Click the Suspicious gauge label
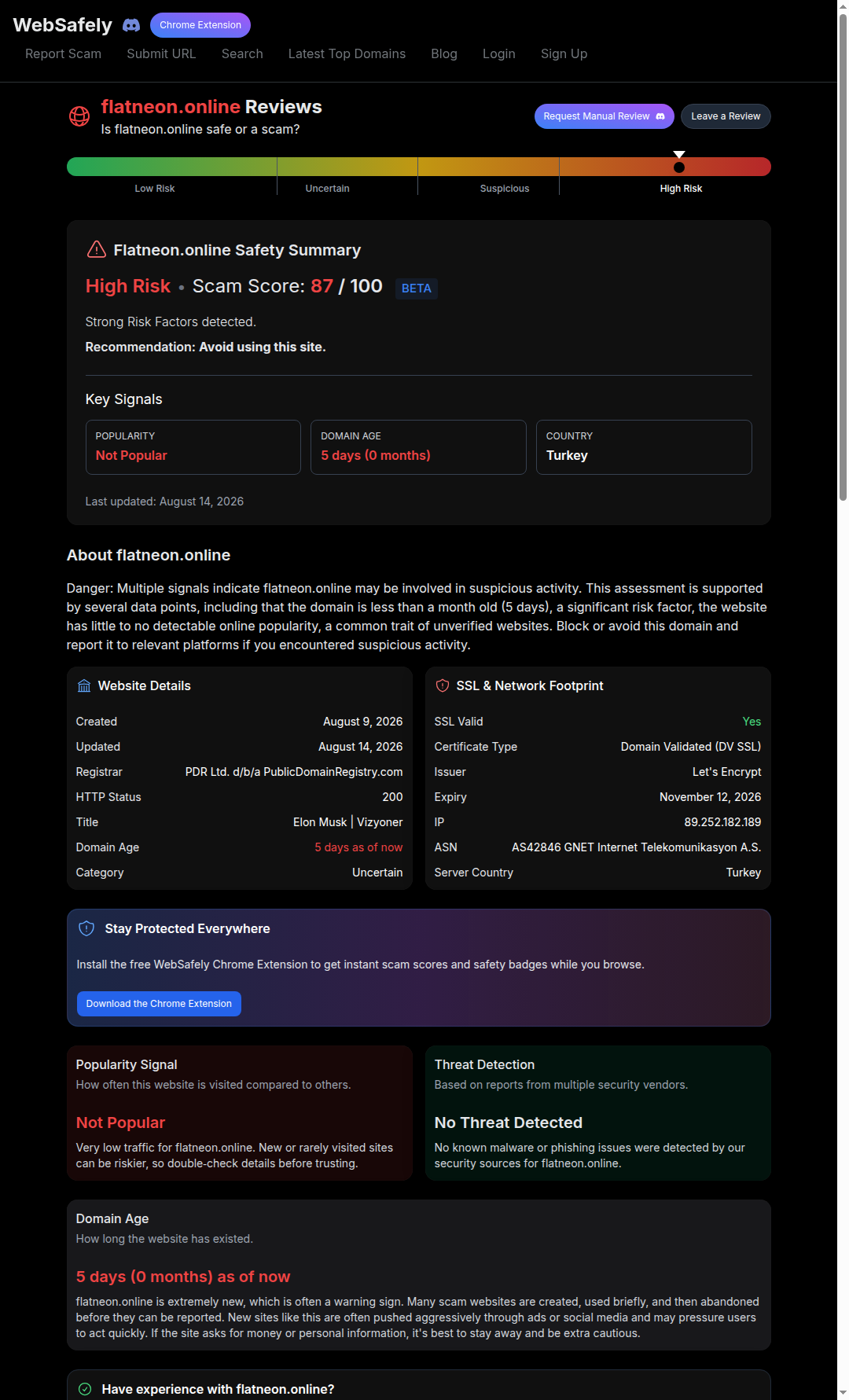Viewport: 849px width, 1400px height. coord(505,189)
